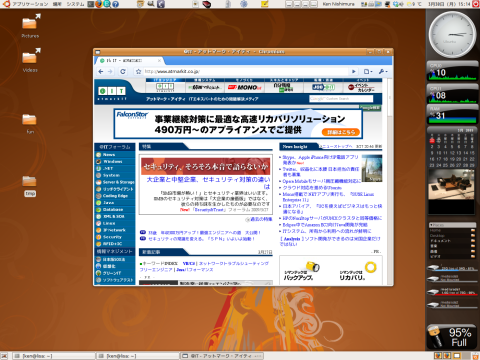Open the Analysis article link
The image size is (480, 360).
330,241
